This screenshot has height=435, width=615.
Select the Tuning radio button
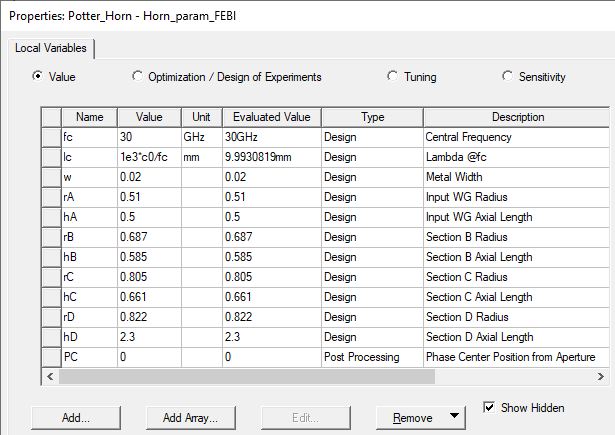[392, 76]
